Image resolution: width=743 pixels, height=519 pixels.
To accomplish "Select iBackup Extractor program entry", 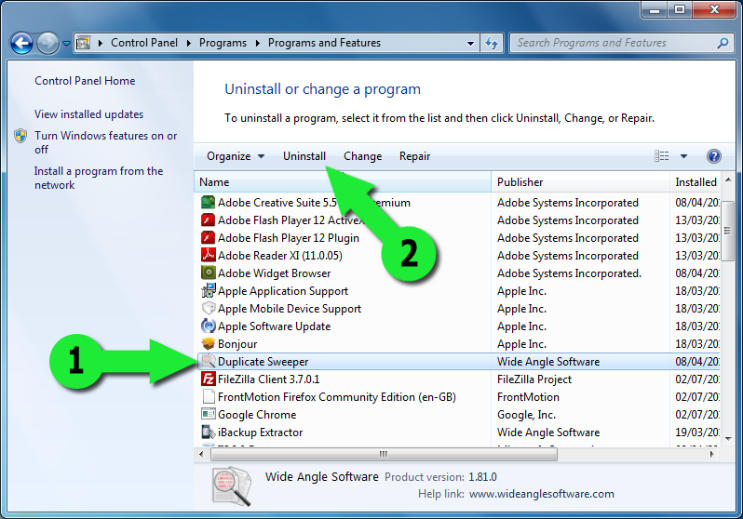I will tap(260, 432).
